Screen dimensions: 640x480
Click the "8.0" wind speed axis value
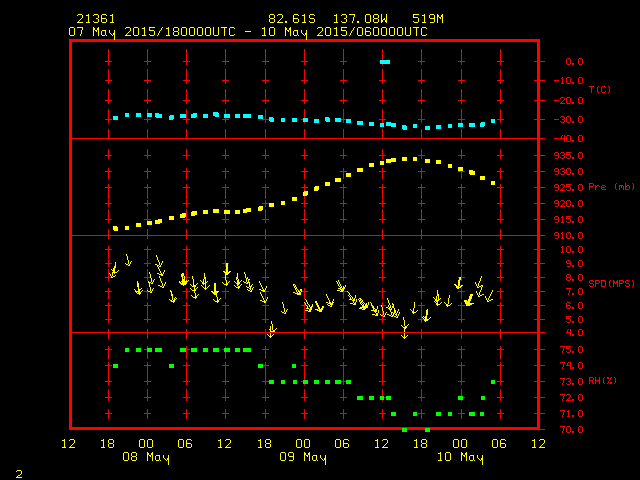[x=574, y=278]
